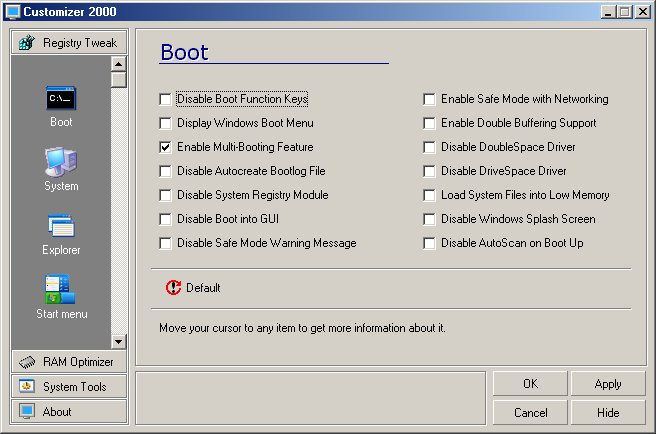Open the System Tools section
The image size is (656, 434).
(x=69, y=386)
